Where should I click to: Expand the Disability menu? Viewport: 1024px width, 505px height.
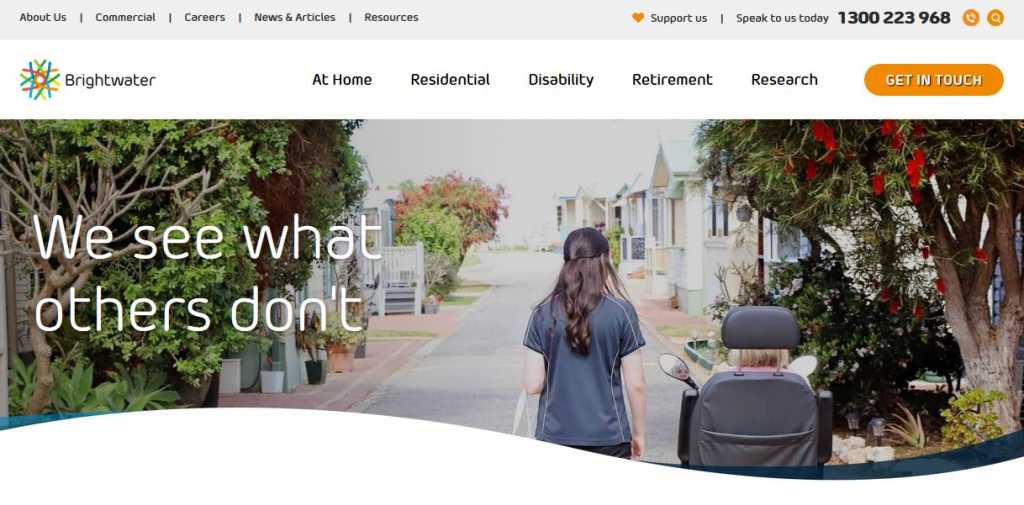pyautogui.click(x=561, y=80)
